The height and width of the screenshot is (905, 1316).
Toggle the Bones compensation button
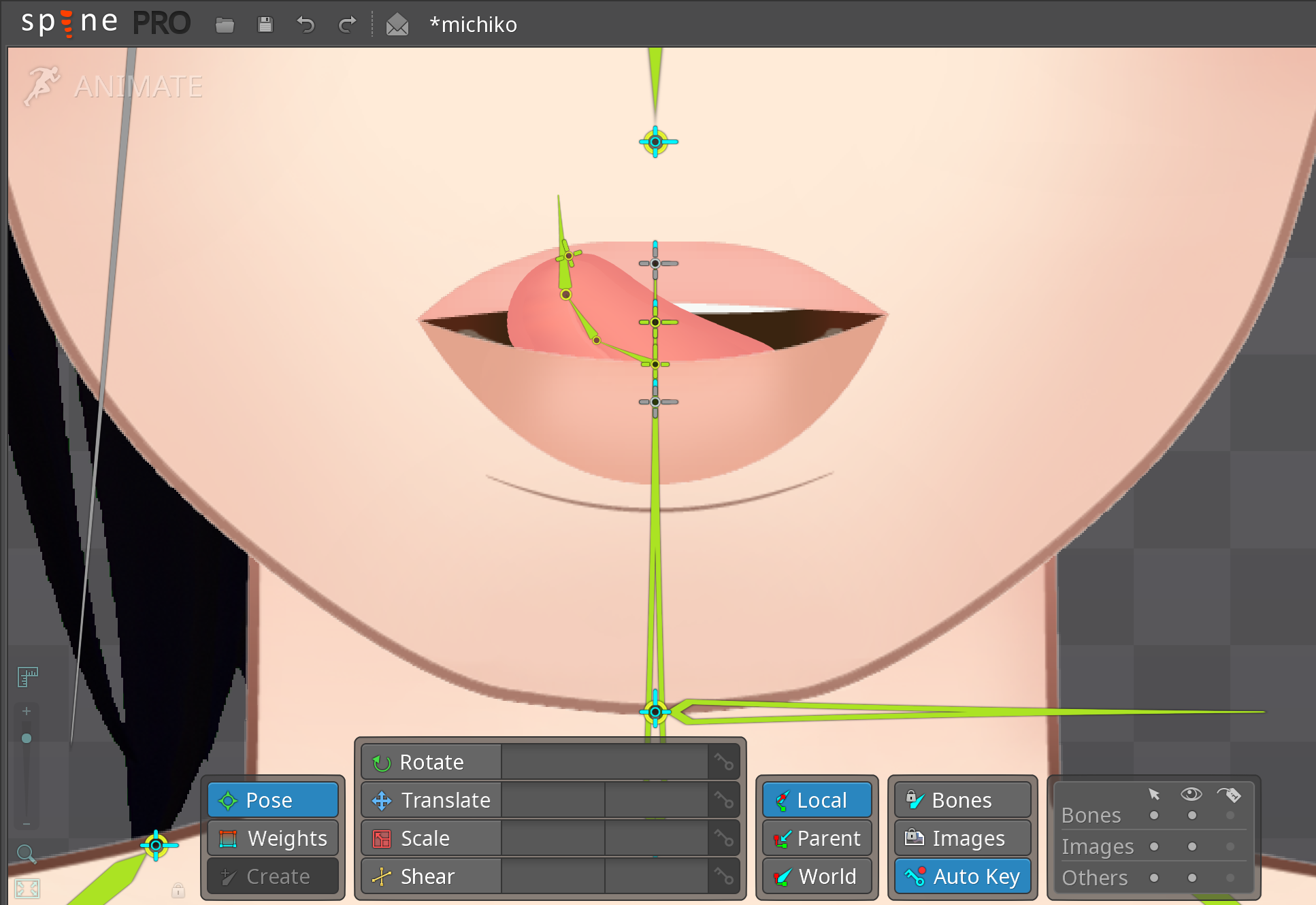(x=962, y=800)
